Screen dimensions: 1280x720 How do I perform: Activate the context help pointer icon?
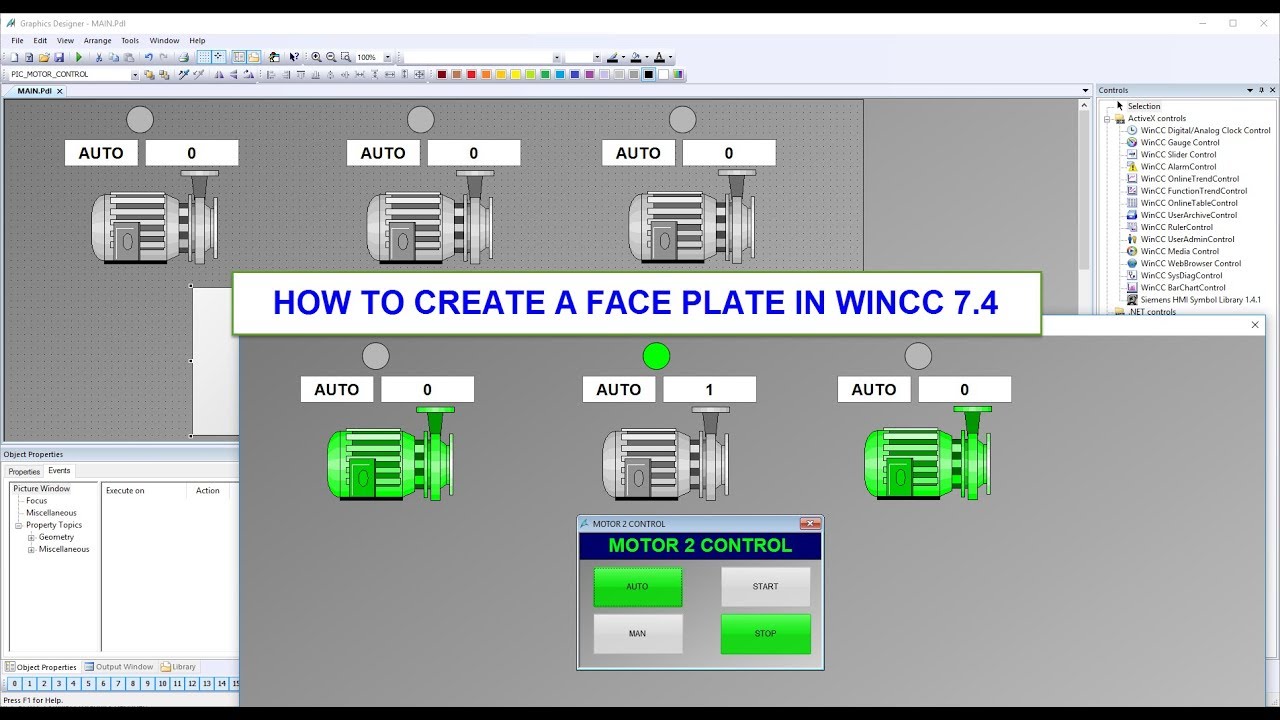click(x=294, y=57)
